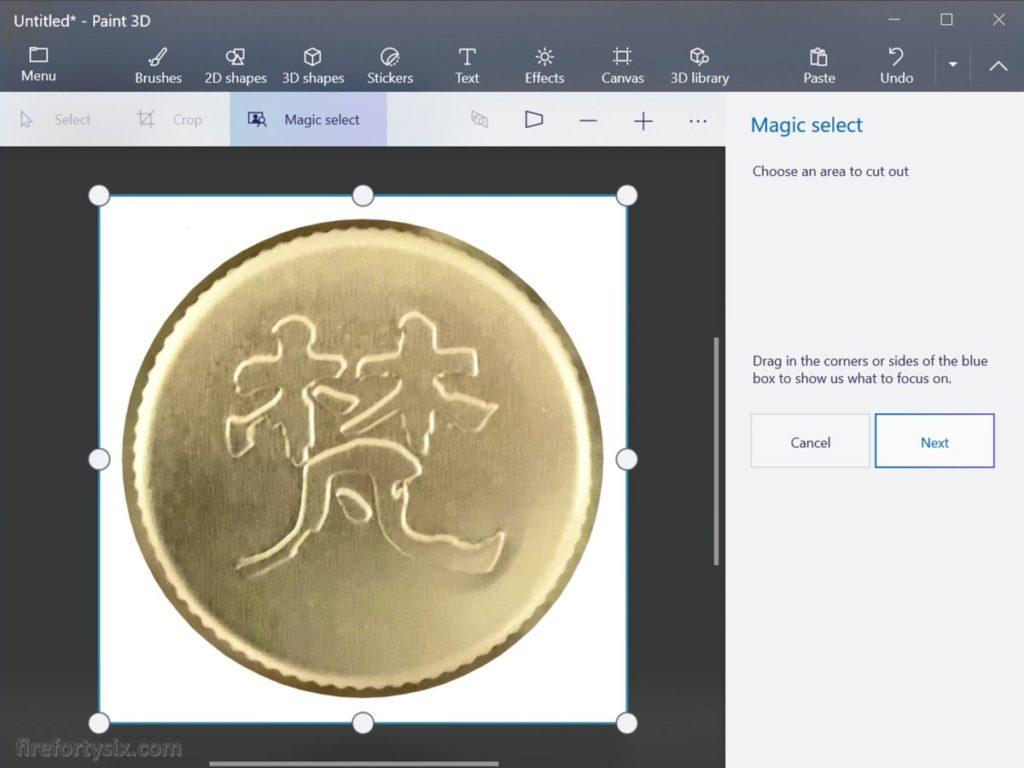Open the Brushes panel
Viewport: 1024px width, 768px height.
pyautogui.click(x=157, y=63)
